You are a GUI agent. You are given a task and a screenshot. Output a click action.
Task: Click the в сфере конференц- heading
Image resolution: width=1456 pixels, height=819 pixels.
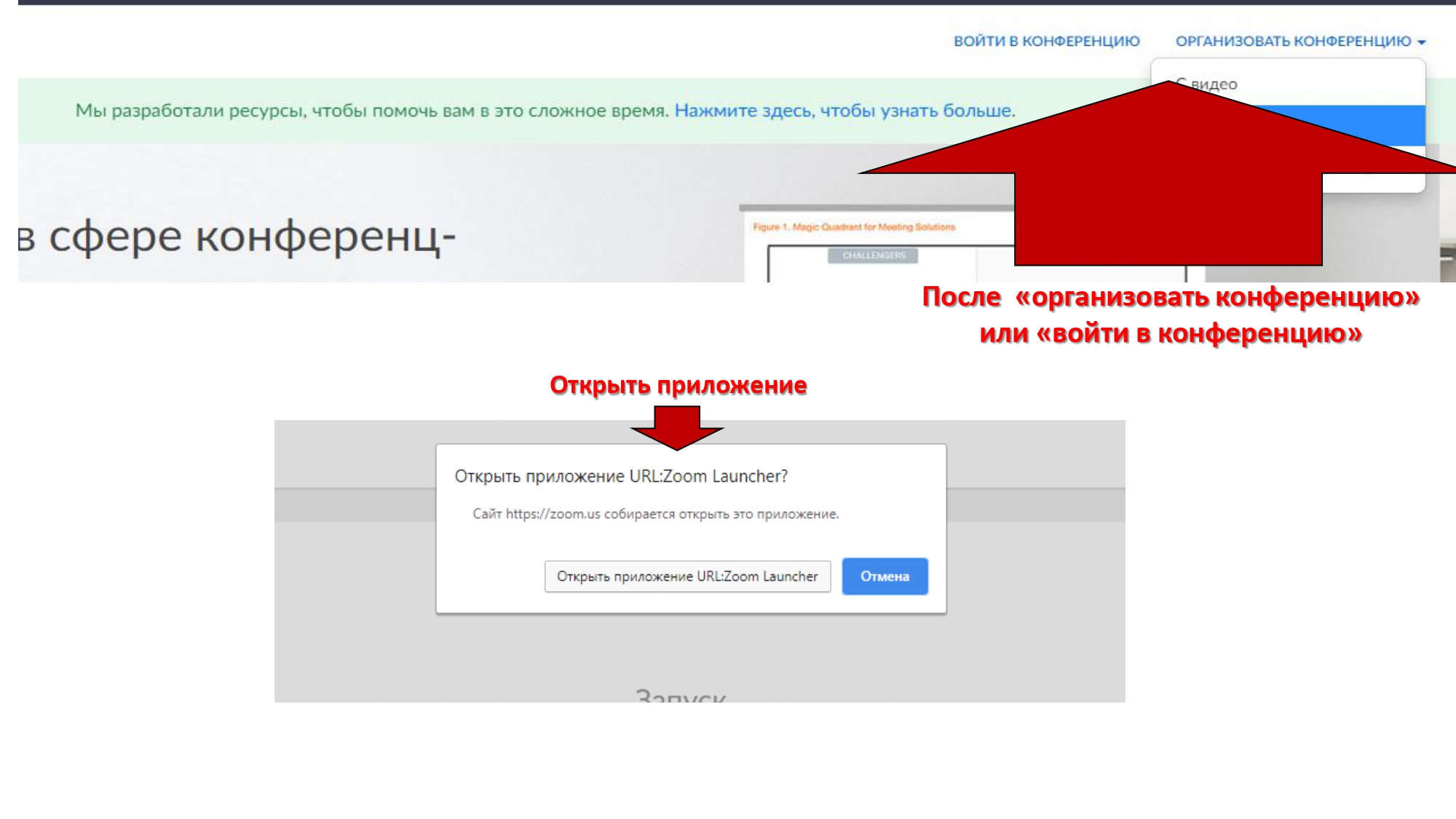click(237, 237)
